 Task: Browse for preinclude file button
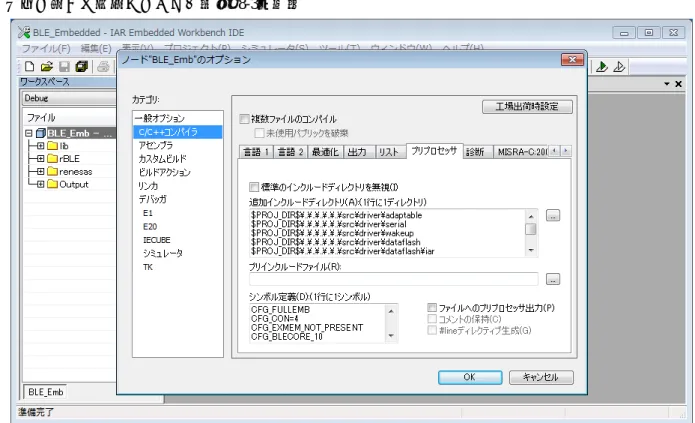click(553, 279)
